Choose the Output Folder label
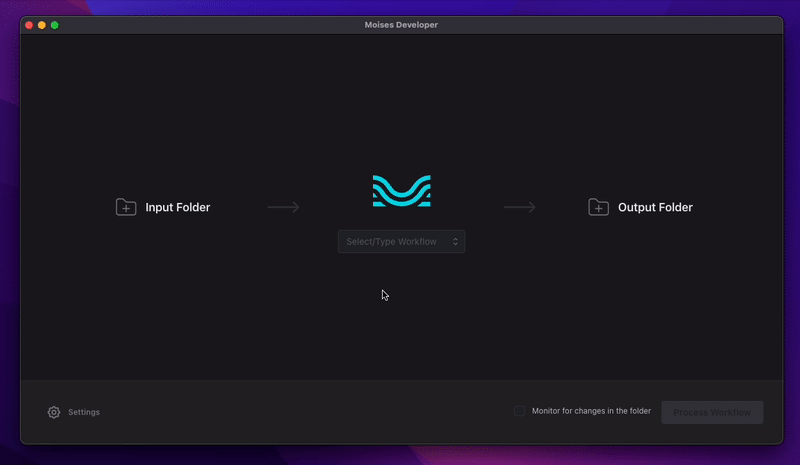The image size is (800, 465). [655, 207]
